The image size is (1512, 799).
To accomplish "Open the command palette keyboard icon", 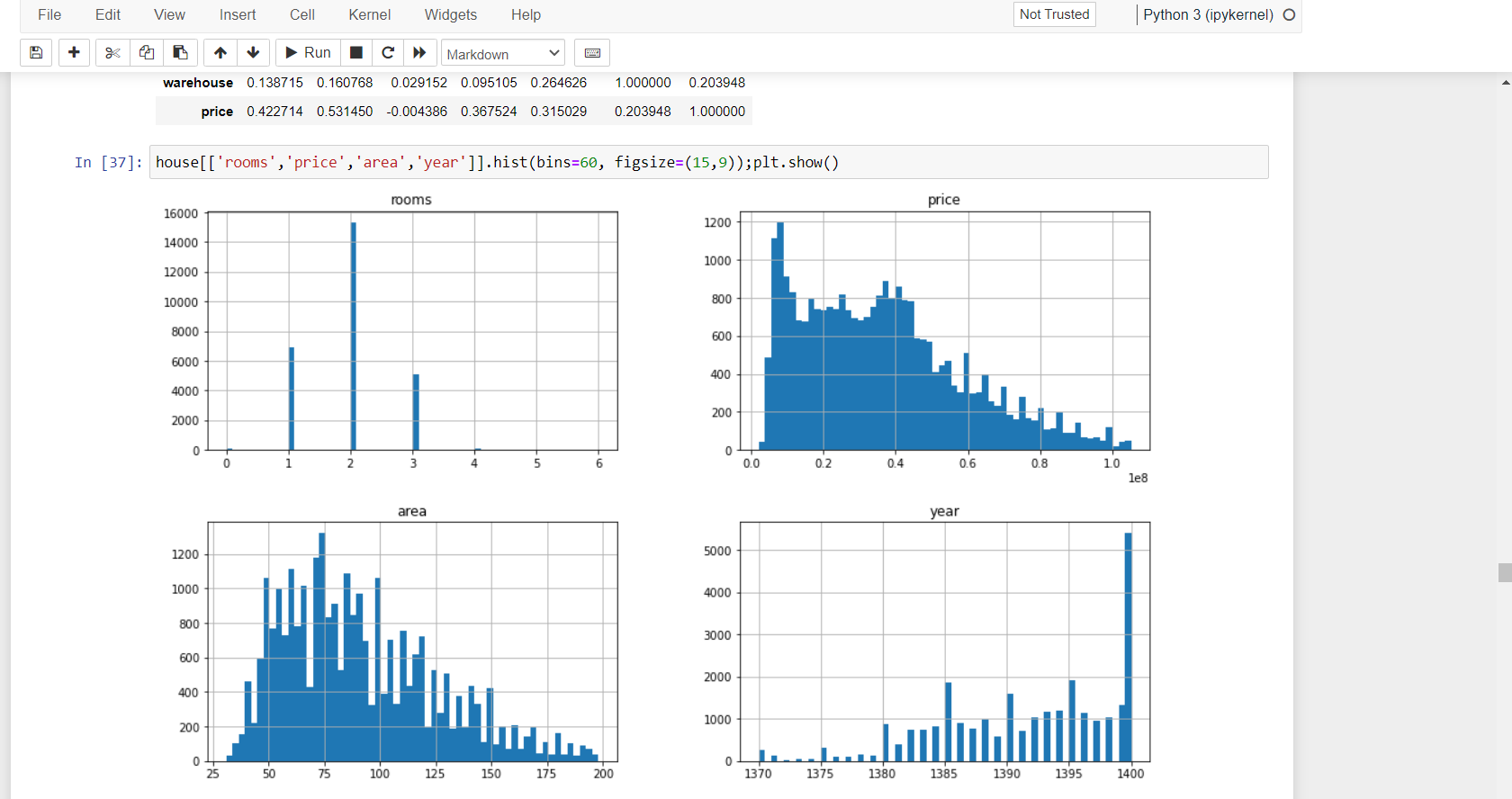I will tap(592, 53).
